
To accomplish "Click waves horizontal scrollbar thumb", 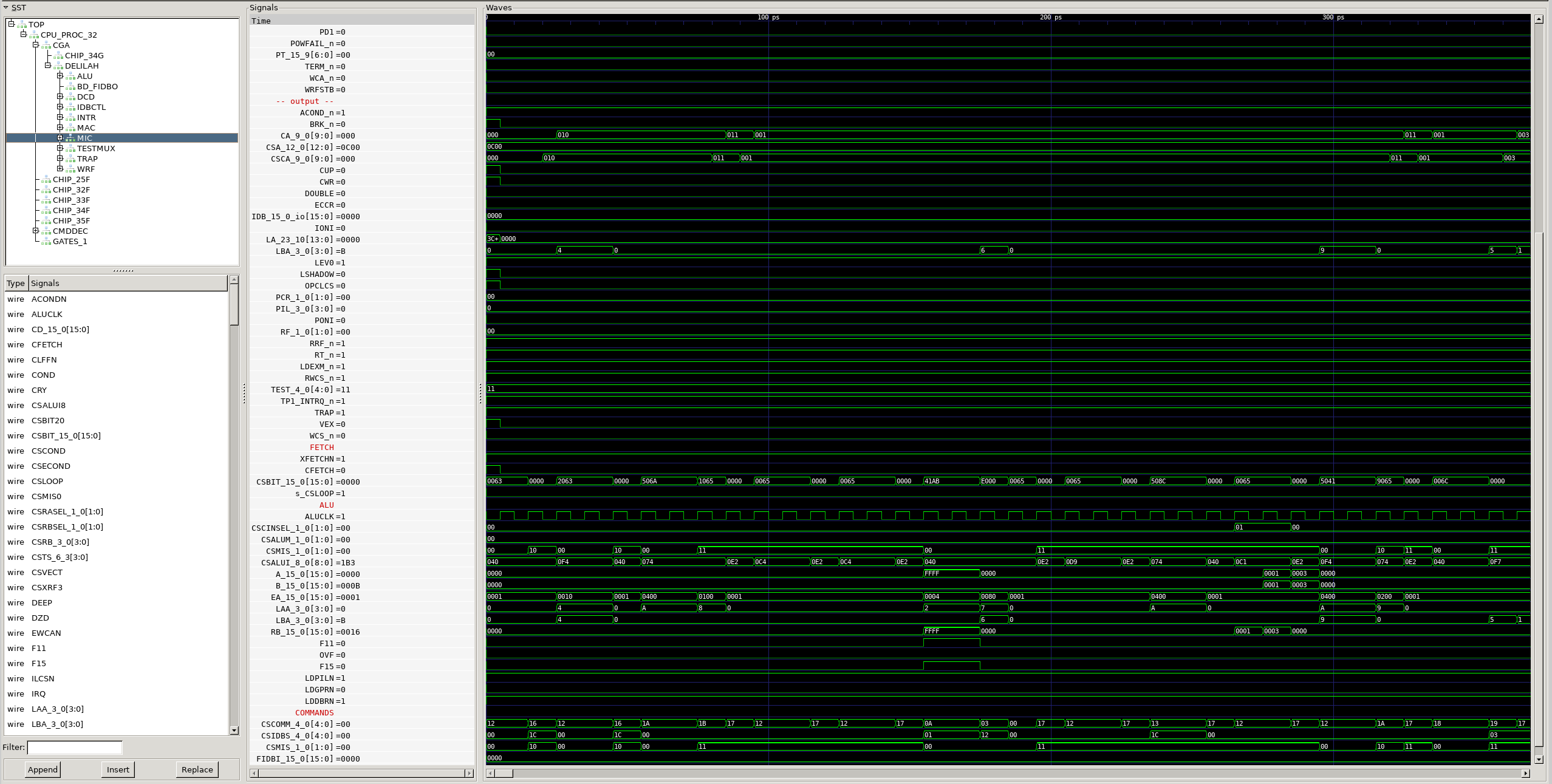I will (x=504, y=773).
